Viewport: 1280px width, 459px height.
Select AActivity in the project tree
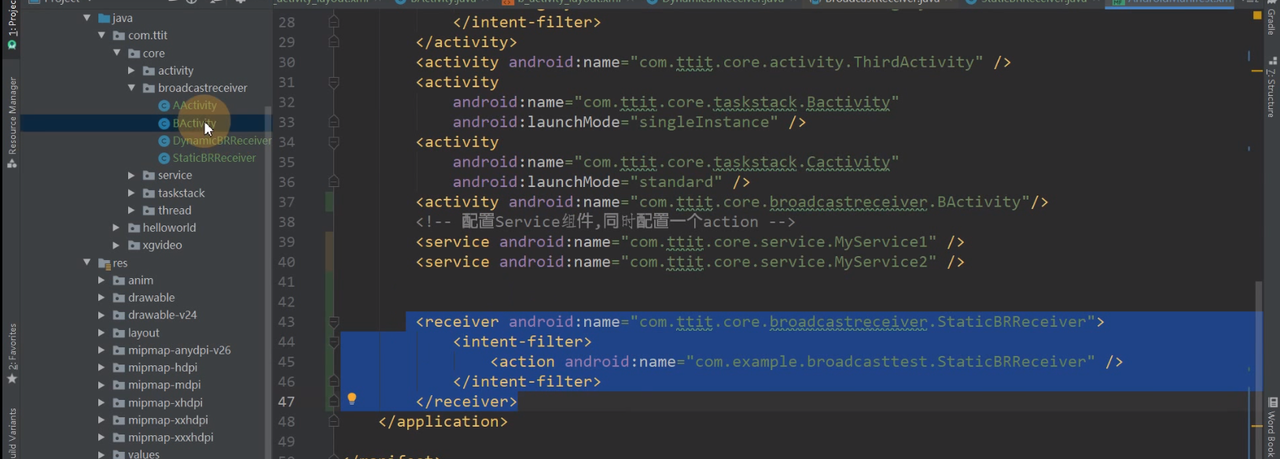194,105
